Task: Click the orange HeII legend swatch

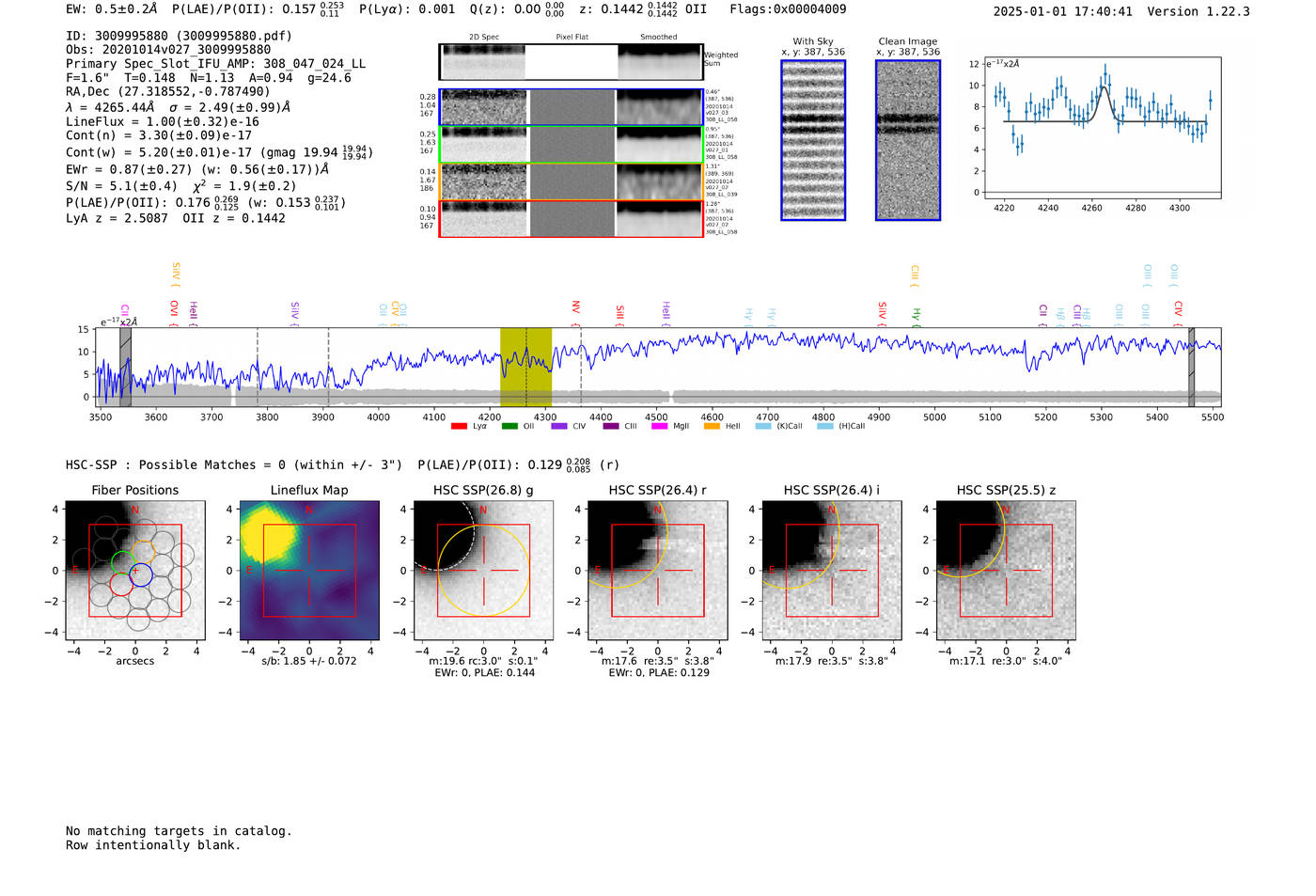Action: (712, 426)
